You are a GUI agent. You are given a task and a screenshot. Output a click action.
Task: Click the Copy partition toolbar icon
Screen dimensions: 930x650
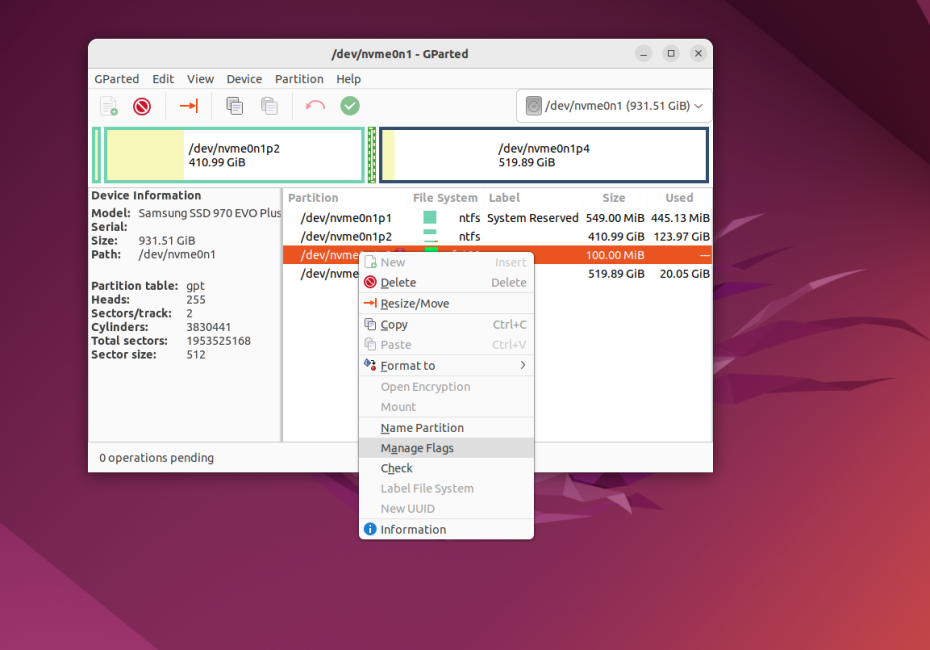pyautogui.click(x=234, y=106)
